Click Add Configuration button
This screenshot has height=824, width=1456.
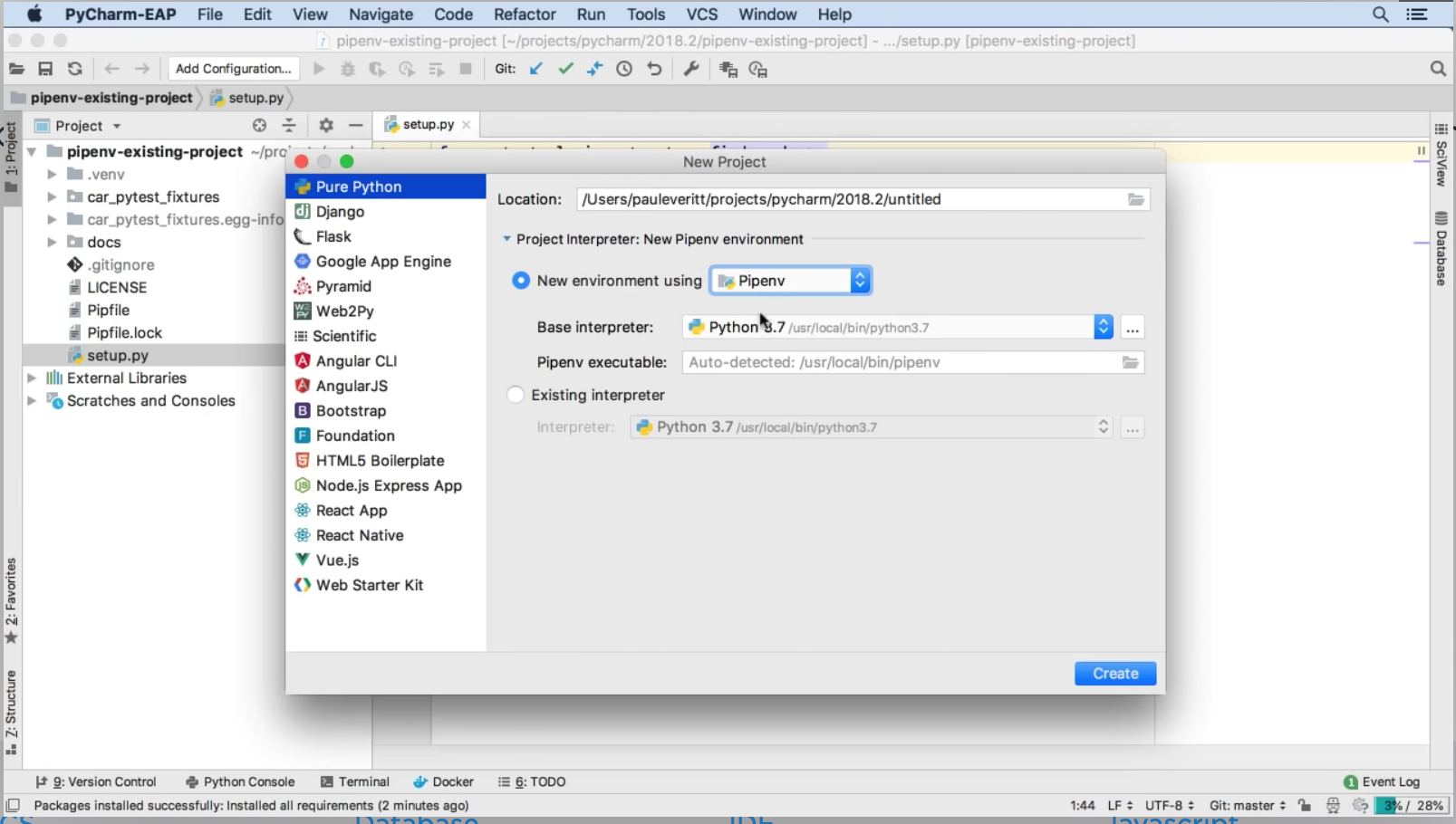[233, 69]
